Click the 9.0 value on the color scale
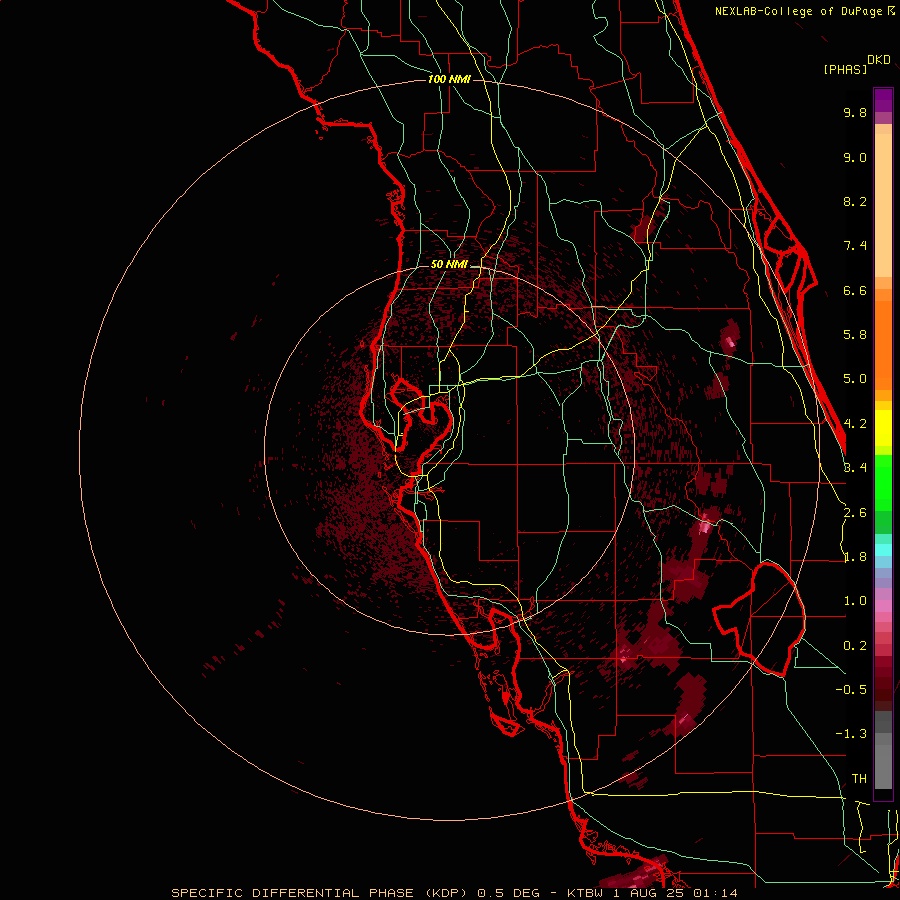This screenshot has height=900, width=900. click(x=855, y=157)
